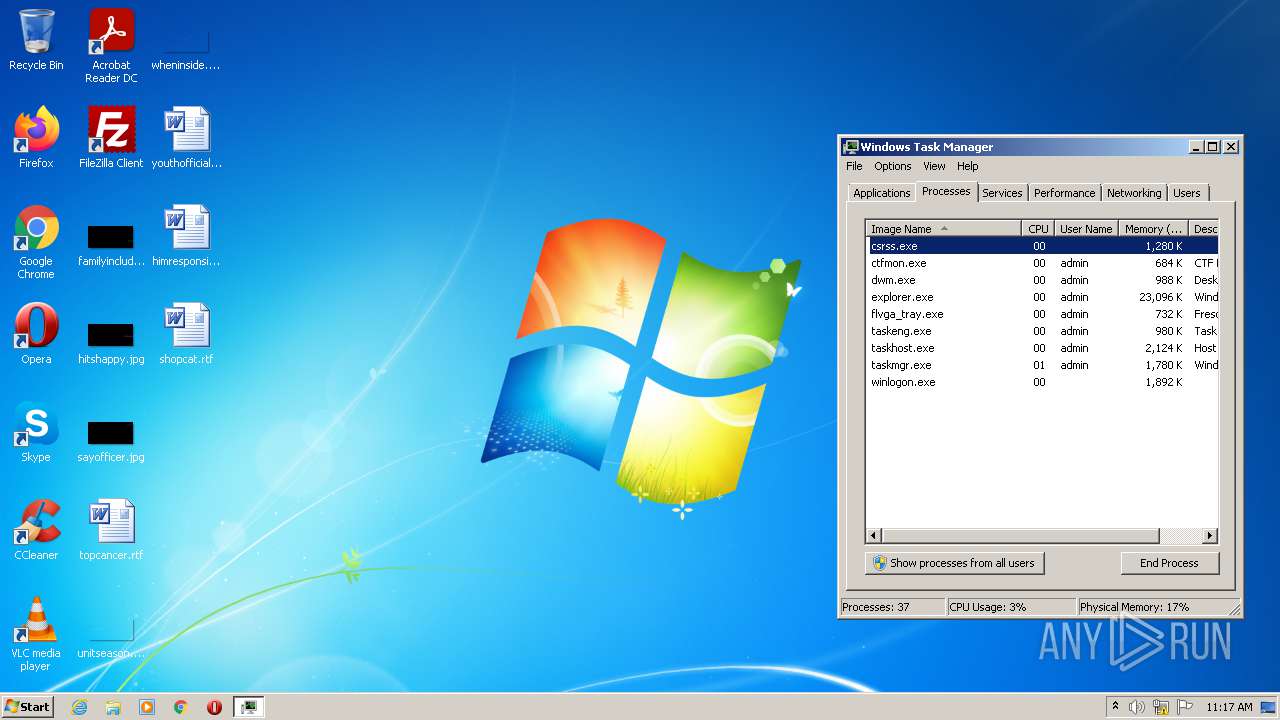Screen dimensions: 1280x720
Task: Select himresponsi Word document icon
Action: pyautogui.click(x=186, y=236)
